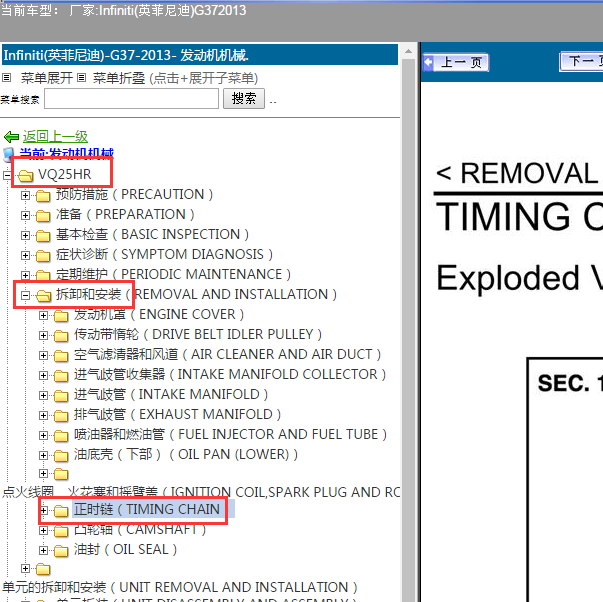Expand the EXHAUST MANIFOLD node

point(43,415)
